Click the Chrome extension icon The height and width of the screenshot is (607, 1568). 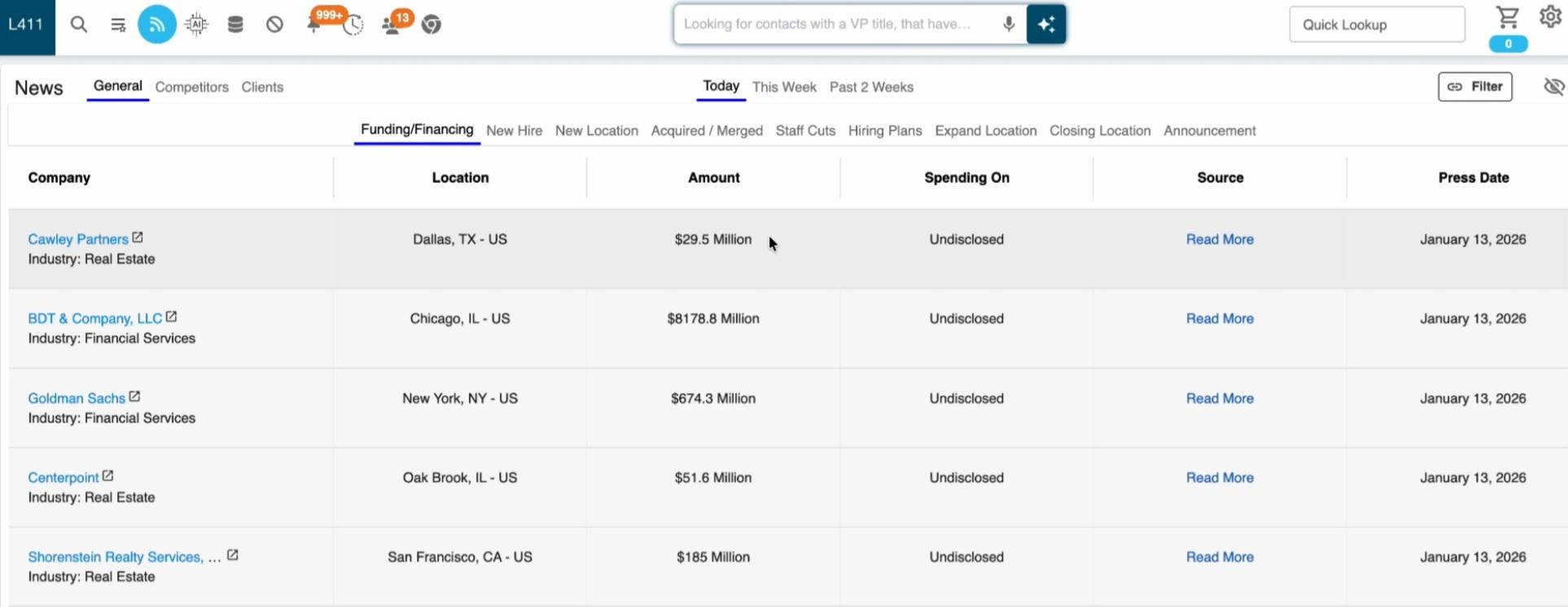[431, 24]
